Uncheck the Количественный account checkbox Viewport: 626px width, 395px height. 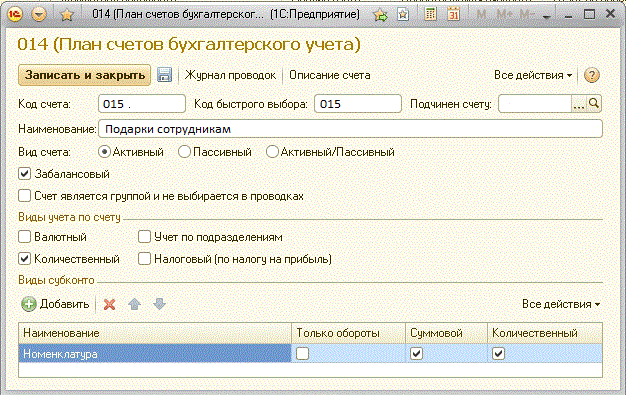coord(24,258)
